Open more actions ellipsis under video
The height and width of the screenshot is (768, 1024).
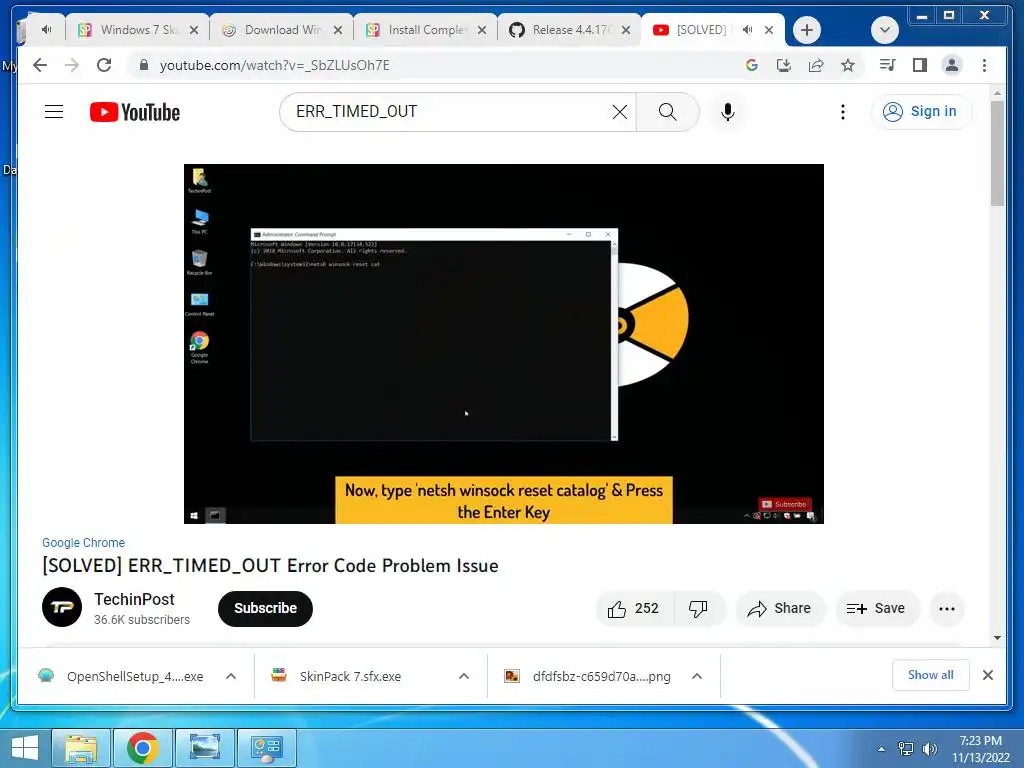946,609
